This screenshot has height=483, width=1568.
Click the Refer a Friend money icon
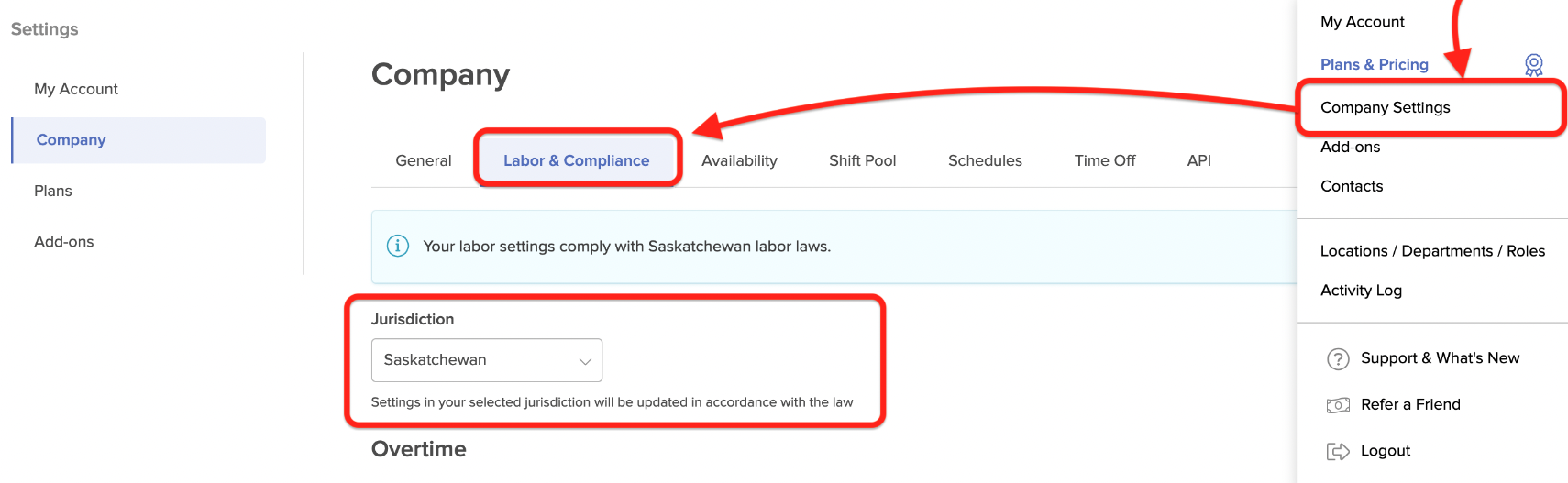point(1338,405)
